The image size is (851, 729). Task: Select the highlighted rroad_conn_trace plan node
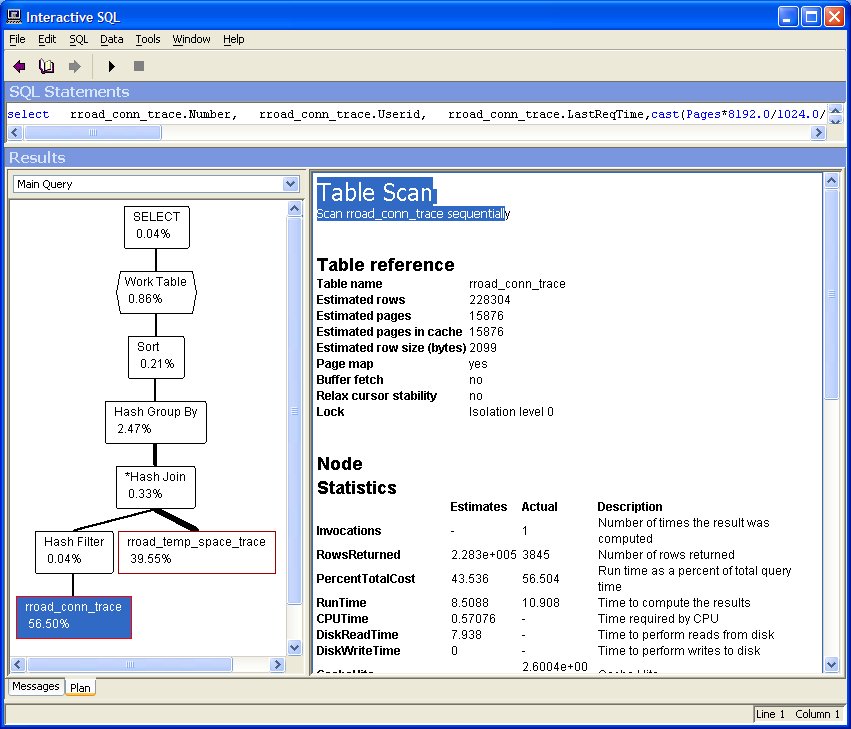[x=73, y=617]
